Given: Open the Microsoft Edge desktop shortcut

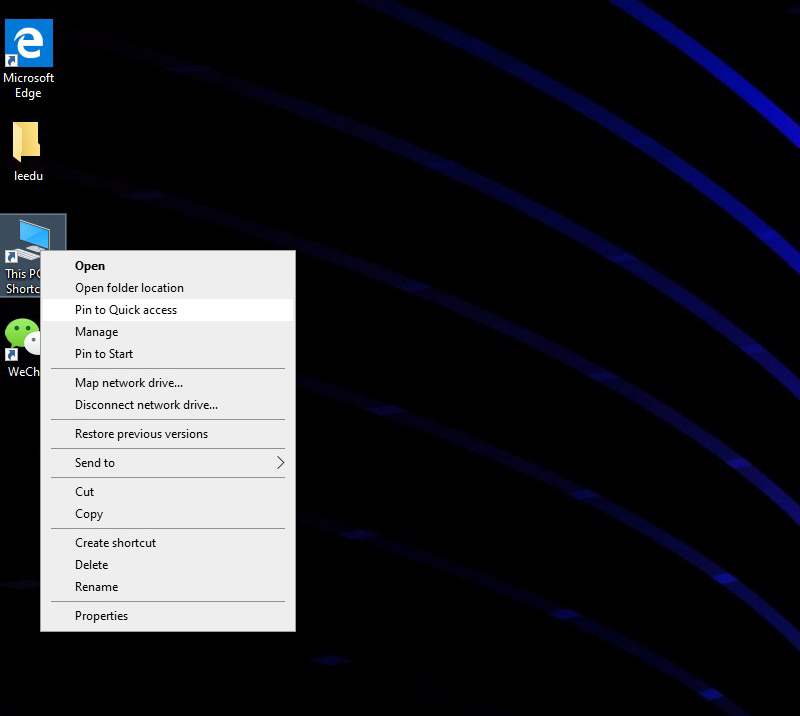Looking at the screenshot, I should click(x=28, y=45).
